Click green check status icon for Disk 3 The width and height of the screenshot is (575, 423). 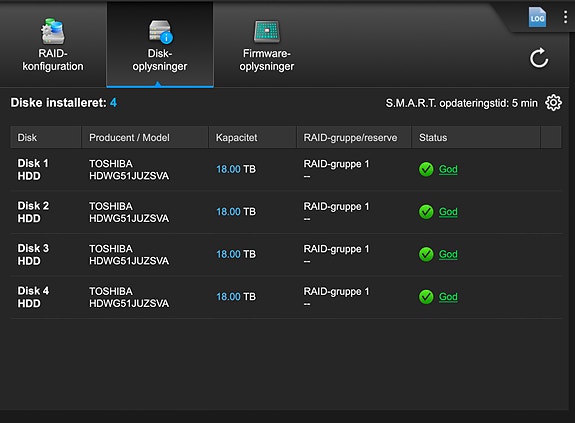426,254
